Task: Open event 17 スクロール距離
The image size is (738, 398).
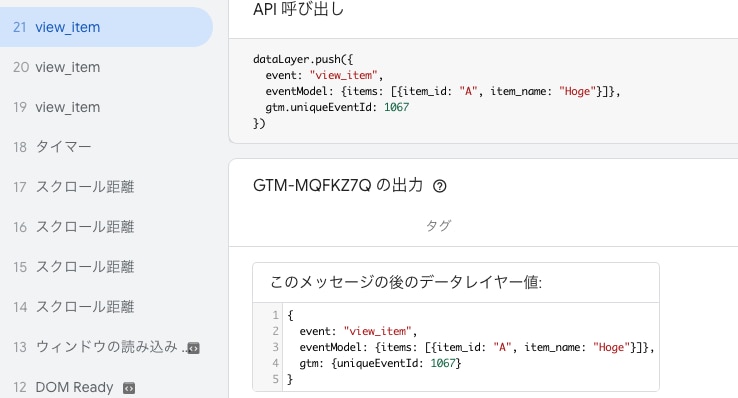Action: (x=105, y=187)
